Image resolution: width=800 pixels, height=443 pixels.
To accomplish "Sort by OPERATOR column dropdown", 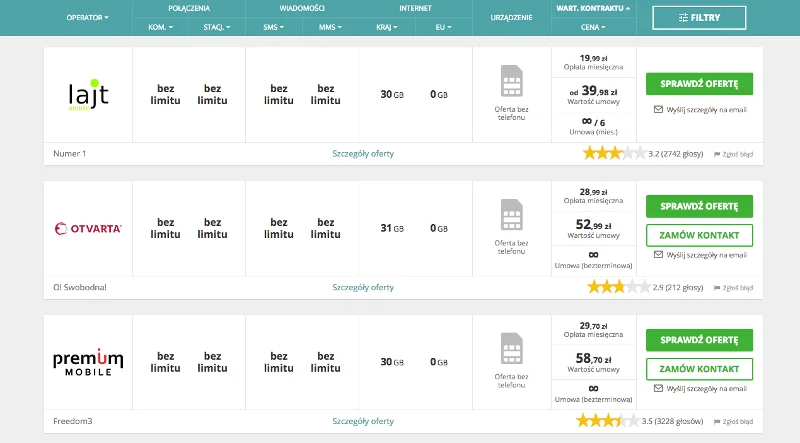I will pyautogui.click(x=87, y=17).
